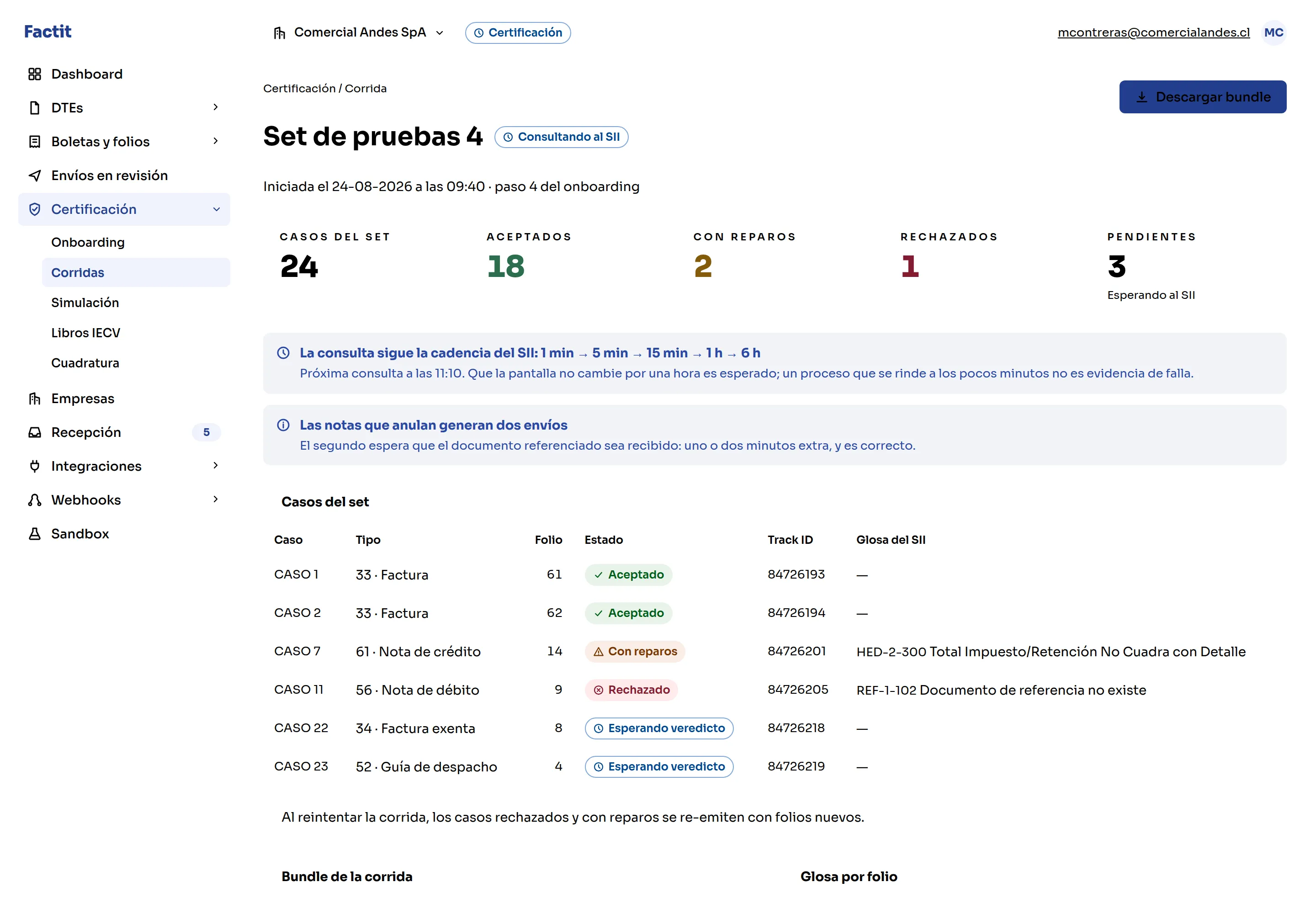
Task: Open the Onboarding submenu item
Action: click(x=136, y=242)
